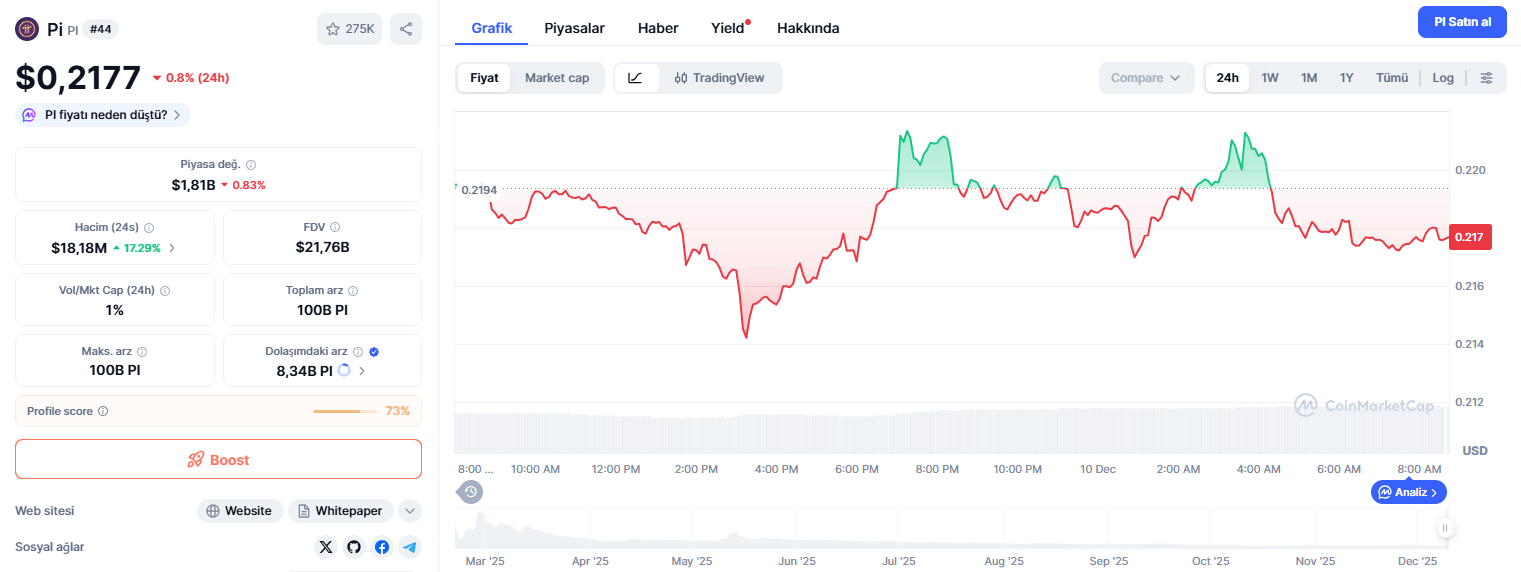Open chart settings sliders icon

(x=1487, y=78)
